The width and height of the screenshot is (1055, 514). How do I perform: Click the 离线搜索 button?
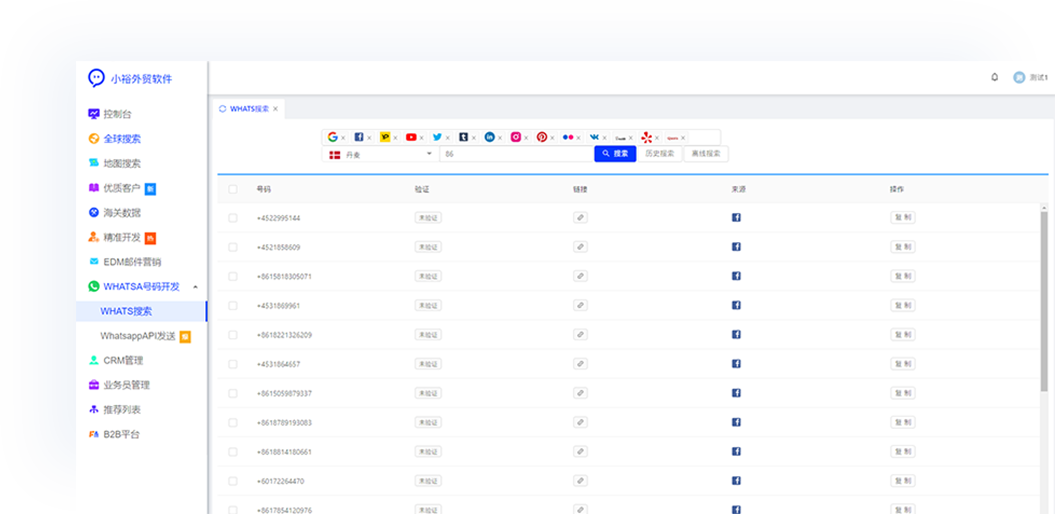(706, 154)
